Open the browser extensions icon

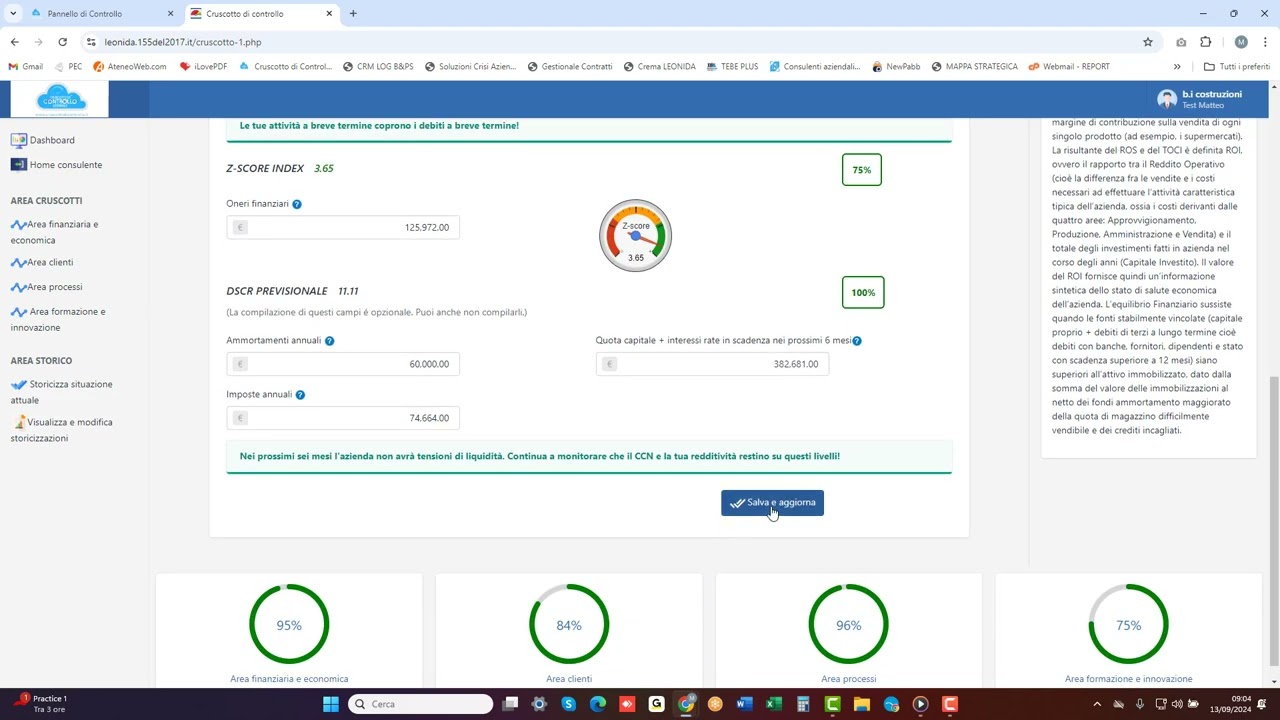pos(1206,42)
